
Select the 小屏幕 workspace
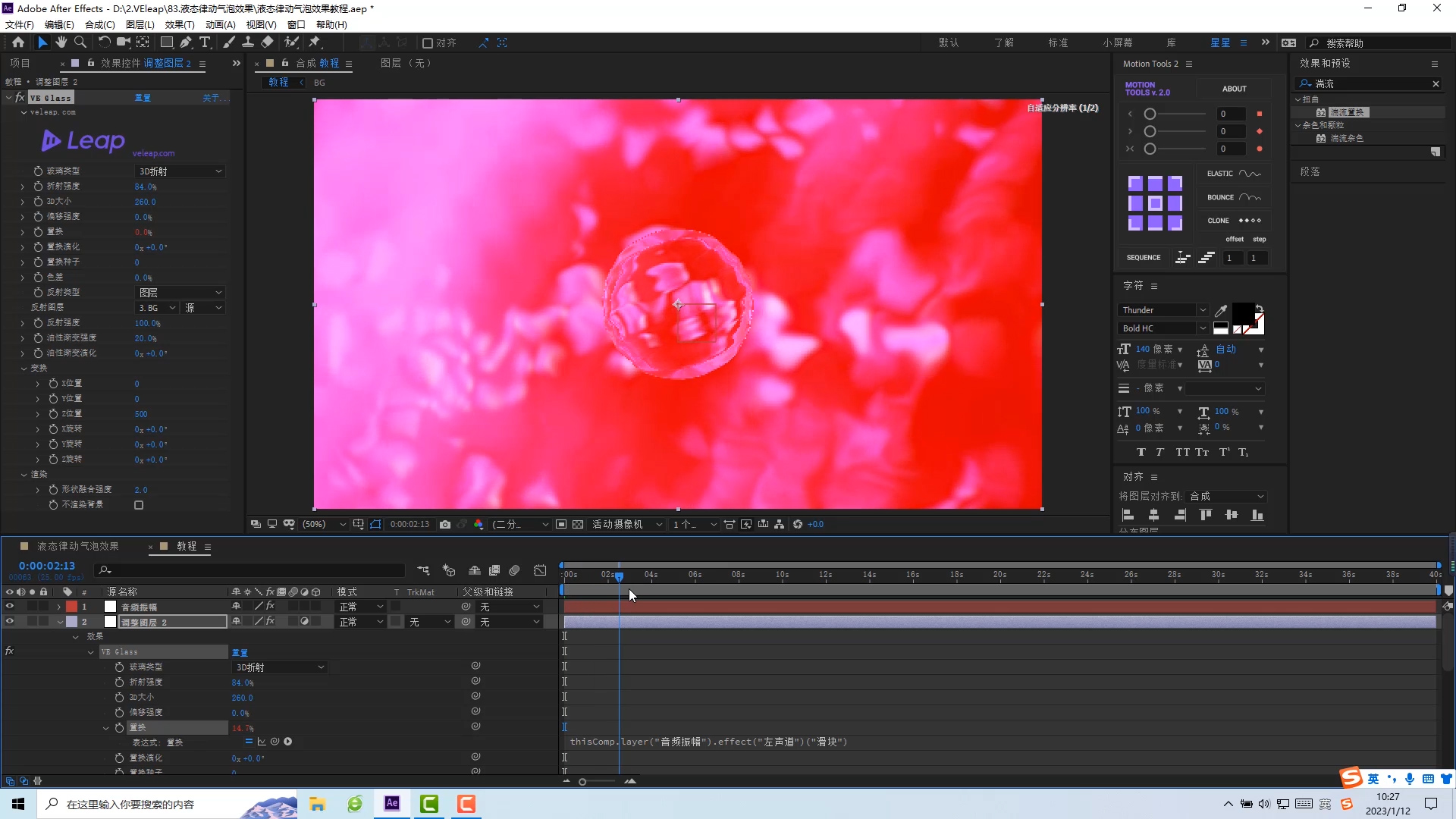pos(1118,42)
